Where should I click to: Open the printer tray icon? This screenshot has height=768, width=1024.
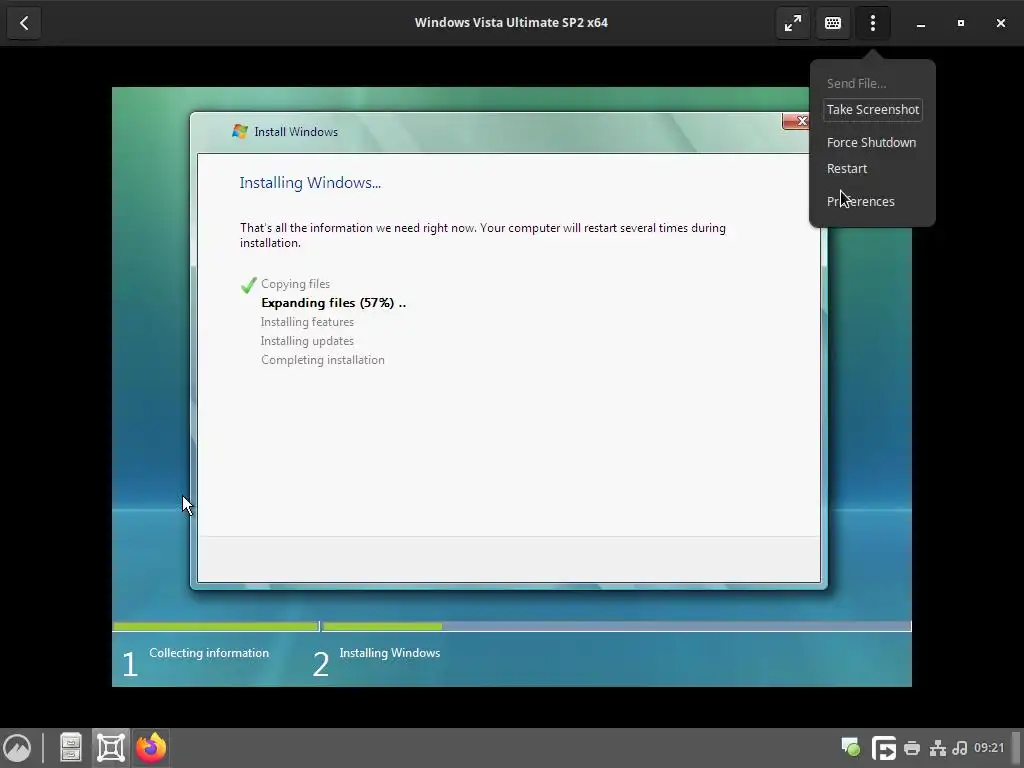[912, 748]
